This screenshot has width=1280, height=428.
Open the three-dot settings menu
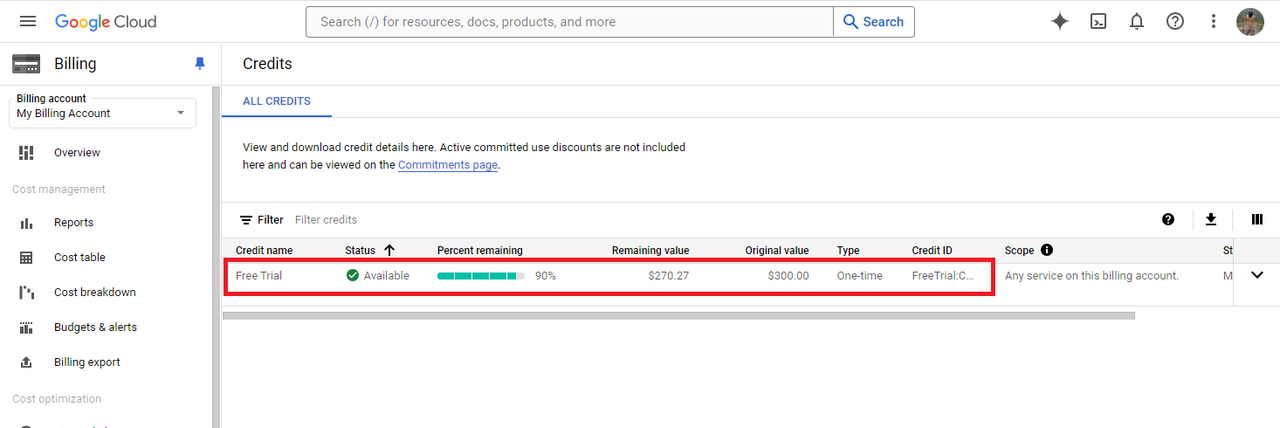[x=1213, y=21]
